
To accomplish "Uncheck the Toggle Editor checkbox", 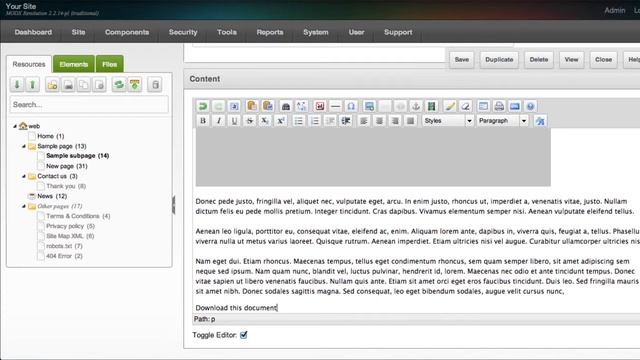I will 244,335.
